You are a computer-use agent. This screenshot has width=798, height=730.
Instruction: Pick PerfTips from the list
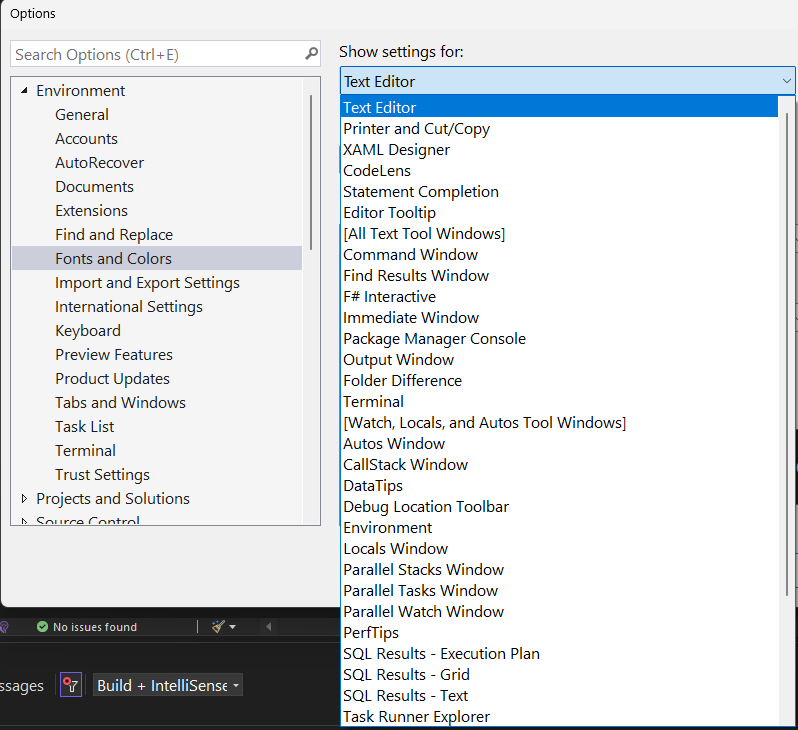click(559, 632)
